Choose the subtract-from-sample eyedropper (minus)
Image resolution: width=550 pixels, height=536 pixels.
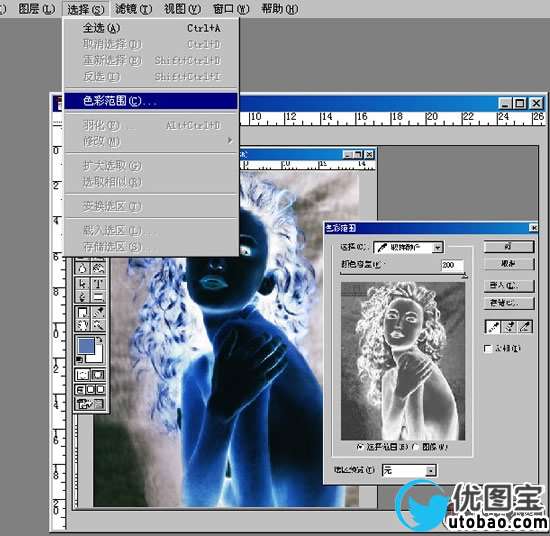click(x=525, y=327)
